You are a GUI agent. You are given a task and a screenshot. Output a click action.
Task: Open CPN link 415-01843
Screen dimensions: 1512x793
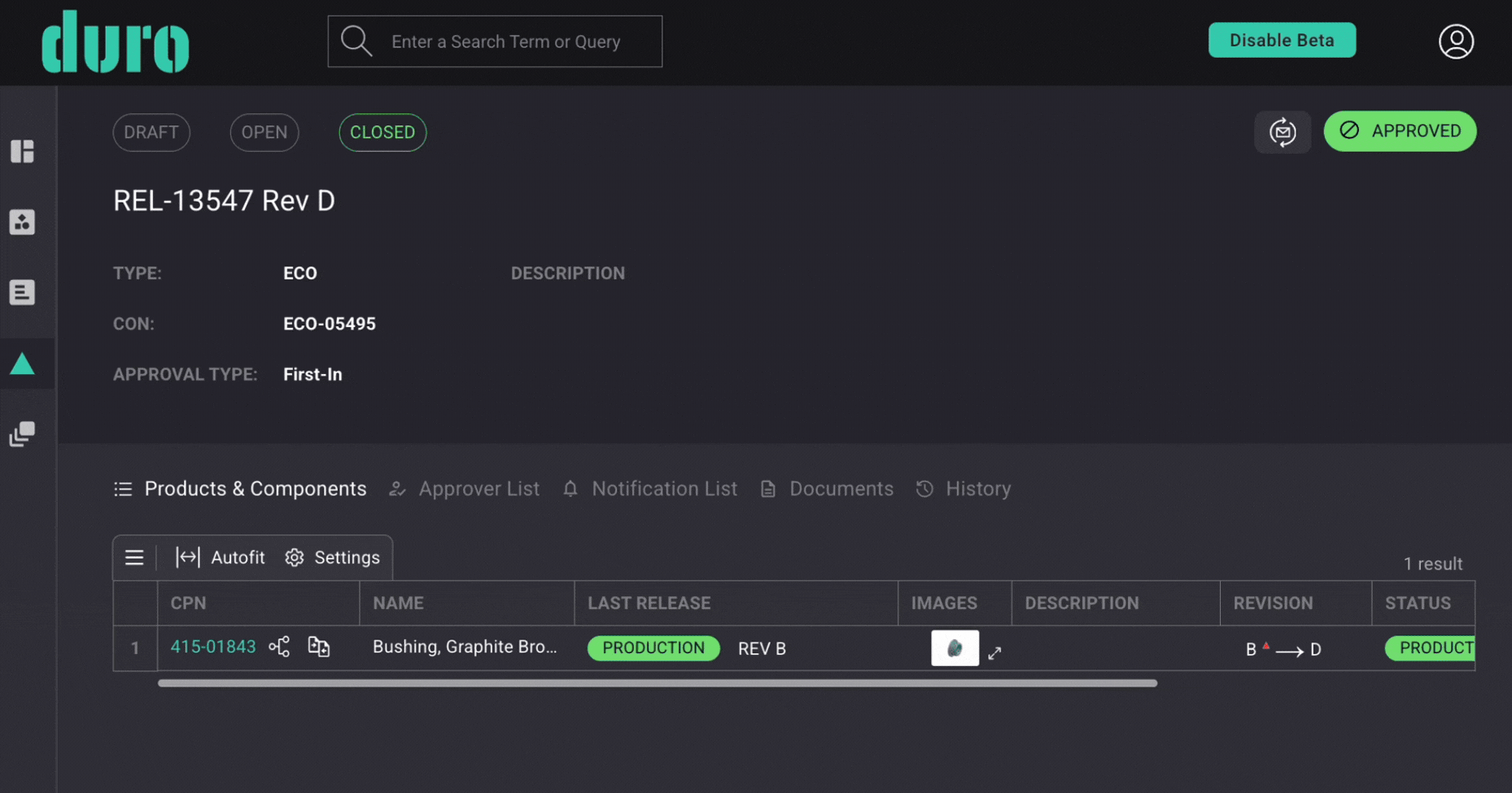click(x=213, y=647)
